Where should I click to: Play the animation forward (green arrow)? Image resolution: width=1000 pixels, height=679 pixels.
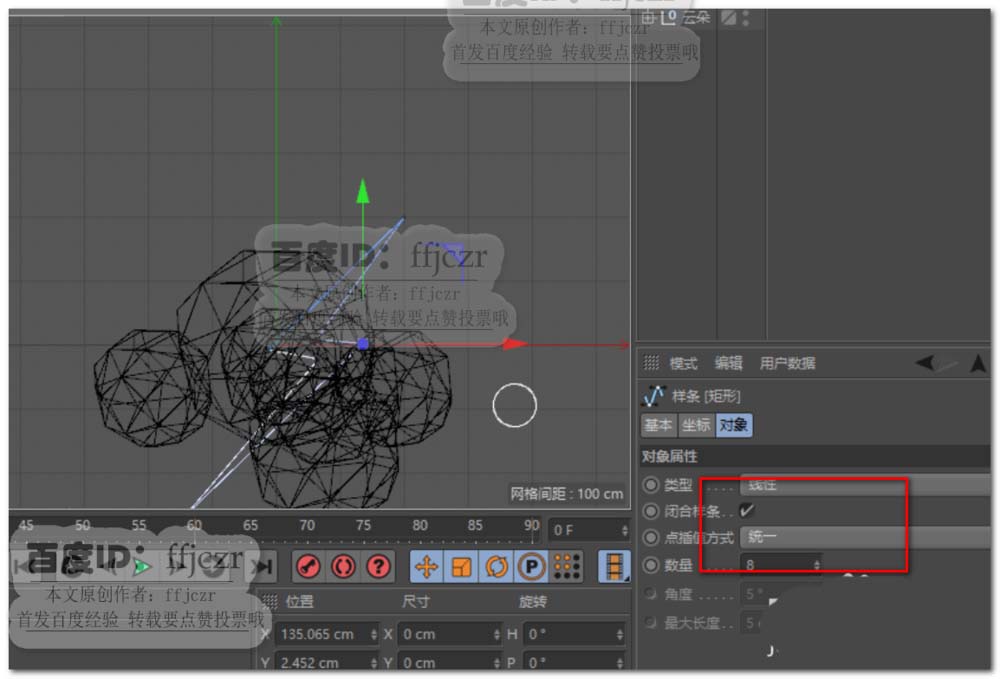[142, 566]
